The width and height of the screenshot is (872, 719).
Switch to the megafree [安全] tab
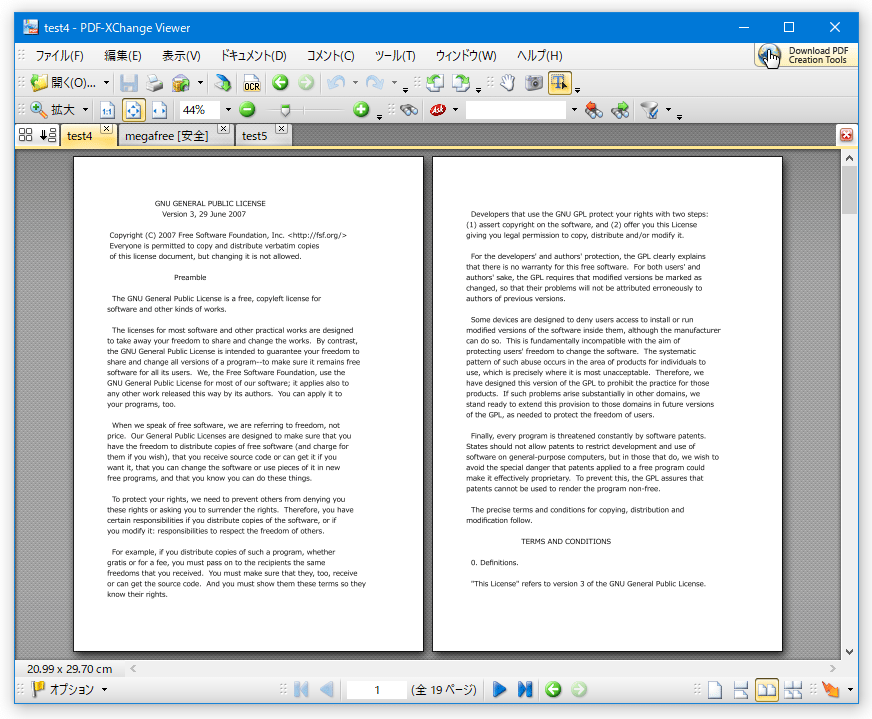point(166,136)
